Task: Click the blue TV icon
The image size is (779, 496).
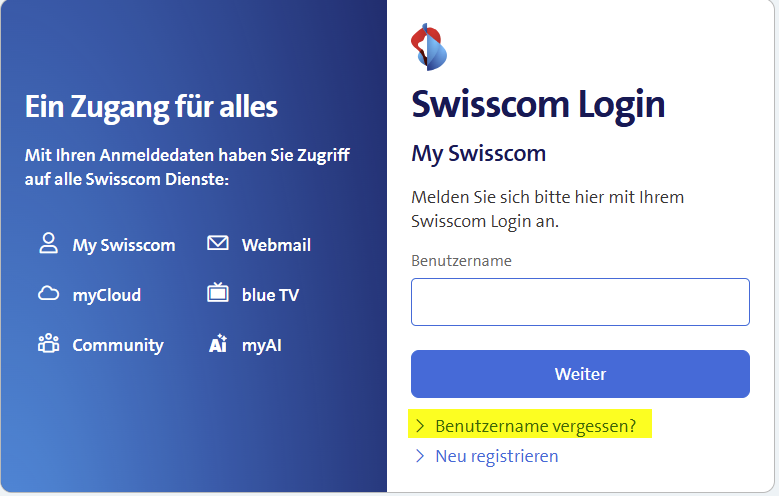Action: pyautogui.click(x=218, y=294)
